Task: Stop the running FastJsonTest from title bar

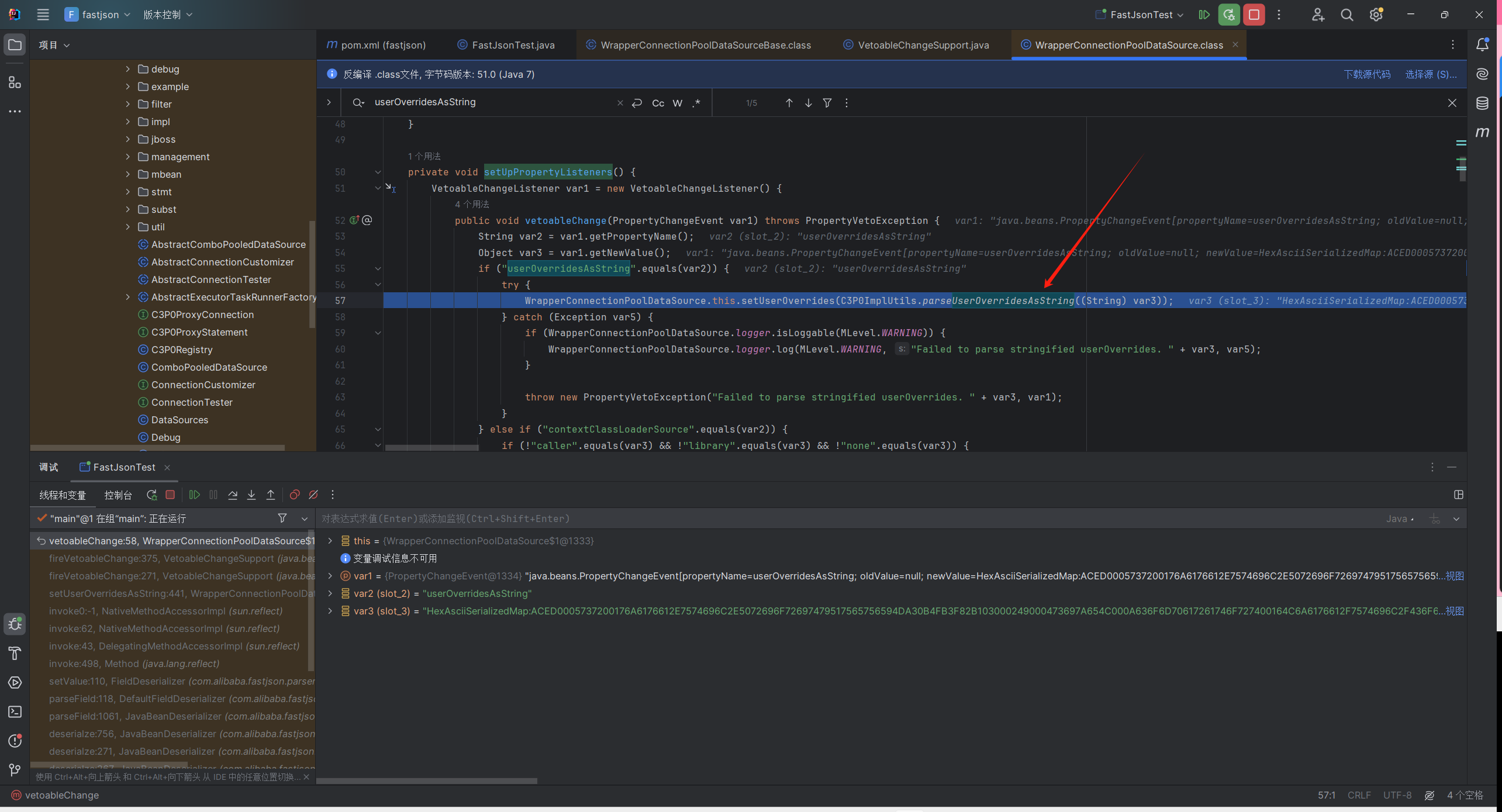Action: click(x=1254, y=15)
